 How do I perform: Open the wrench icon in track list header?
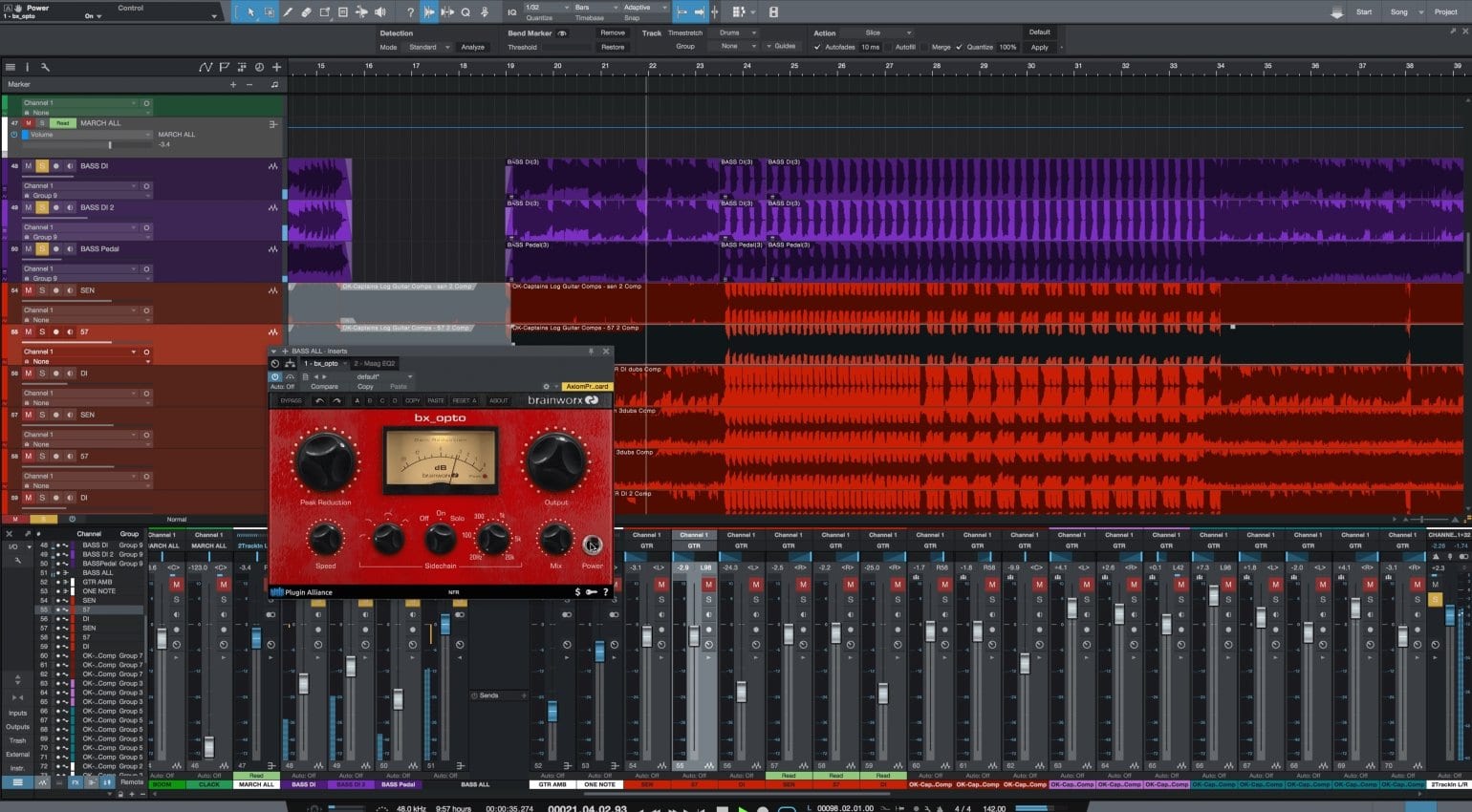44,67
